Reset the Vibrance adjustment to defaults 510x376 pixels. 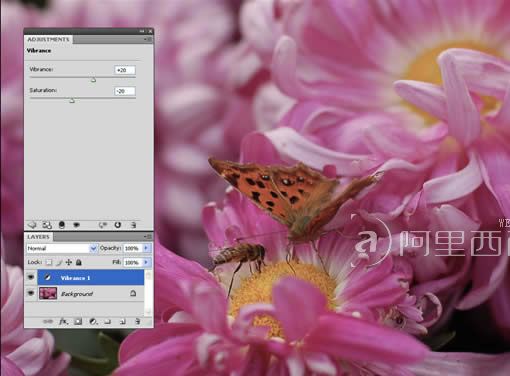click(118, 225)
